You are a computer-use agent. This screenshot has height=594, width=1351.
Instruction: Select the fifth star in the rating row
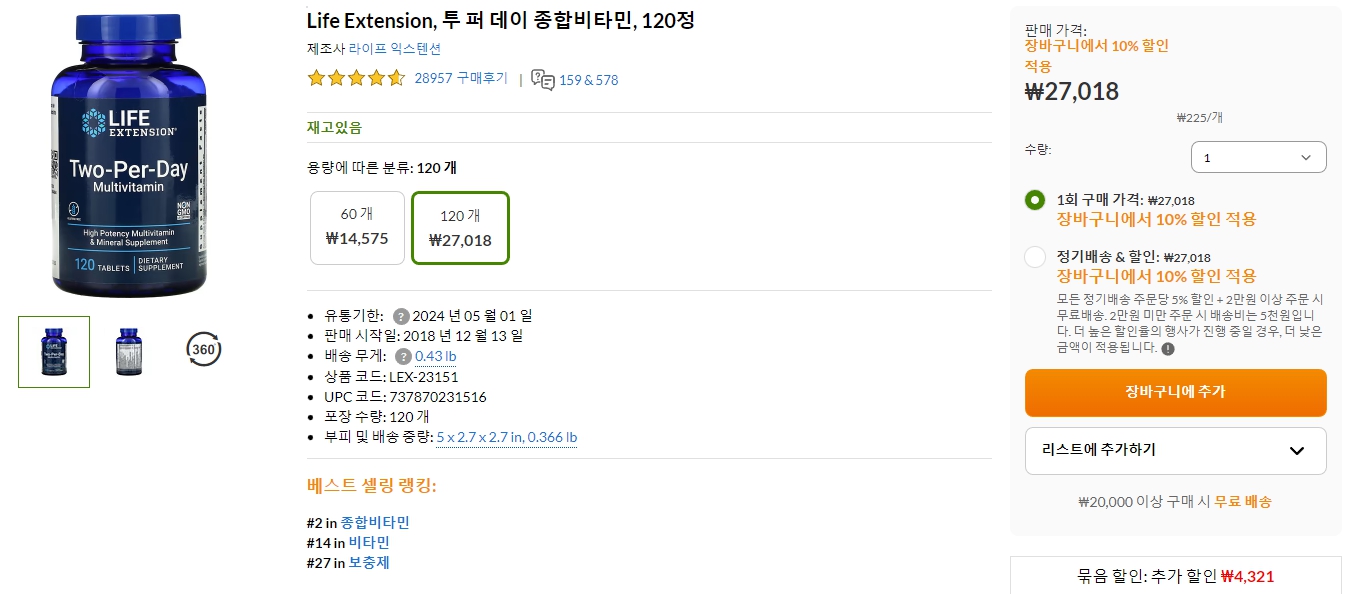click(396, 76)
